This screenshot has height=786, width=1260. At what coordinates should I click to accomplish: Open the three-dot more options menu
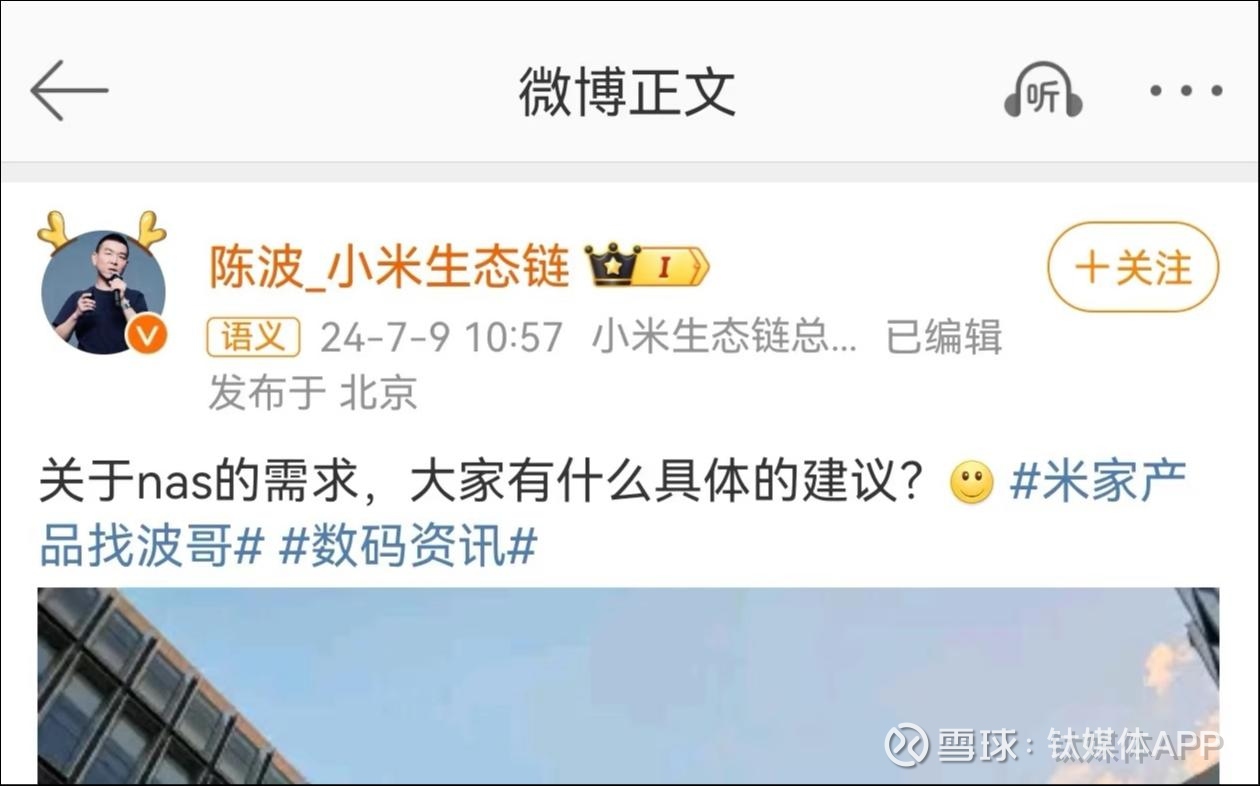[x=1185, y=91]
